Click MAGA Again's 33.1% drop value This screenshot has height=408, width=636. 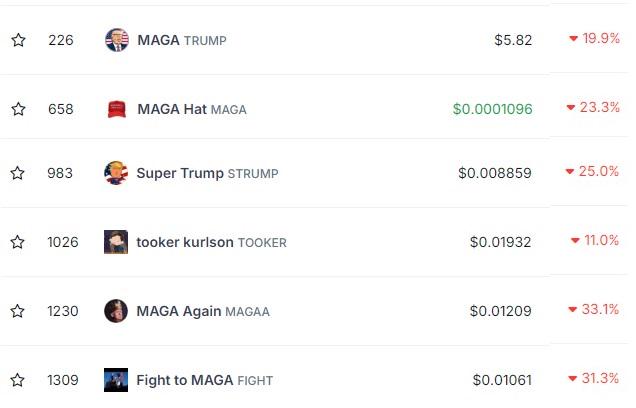(x=595, y=310)
